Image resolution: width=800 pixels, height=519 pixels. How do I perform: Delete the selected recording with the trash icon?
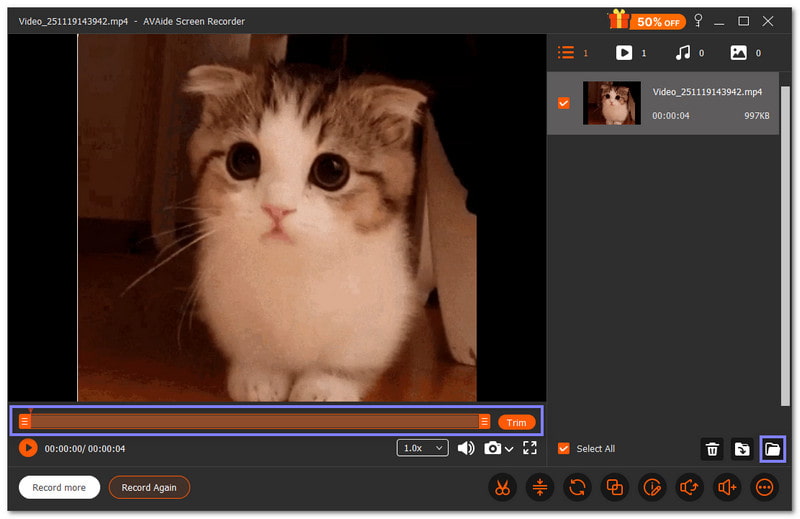click(x=712, y=449)
